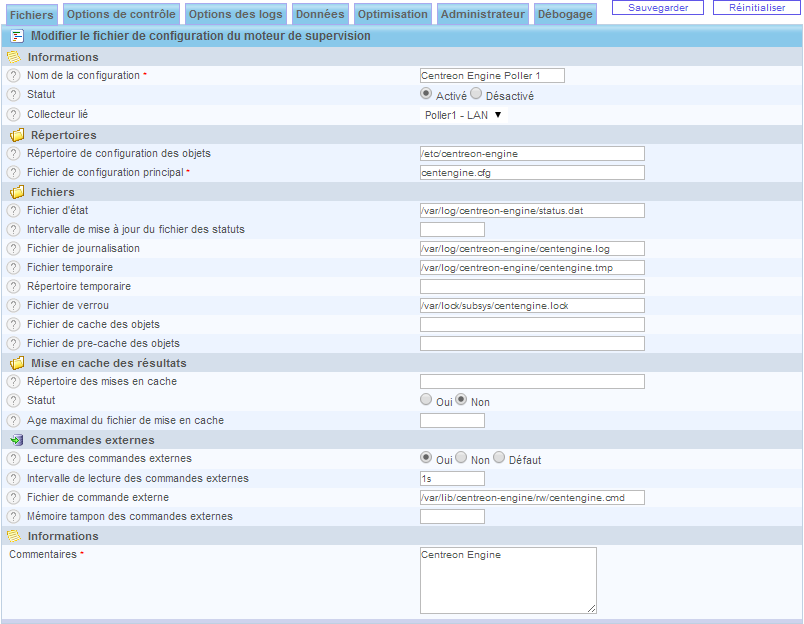Select Non for result cache Statut

461,399
